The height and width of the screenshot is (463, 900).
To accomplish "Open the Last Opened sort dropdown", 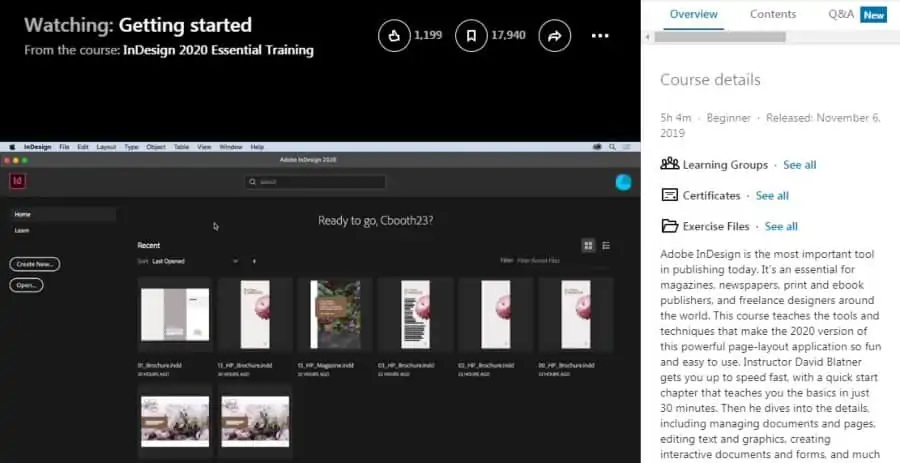I will [x=195, y=261].
